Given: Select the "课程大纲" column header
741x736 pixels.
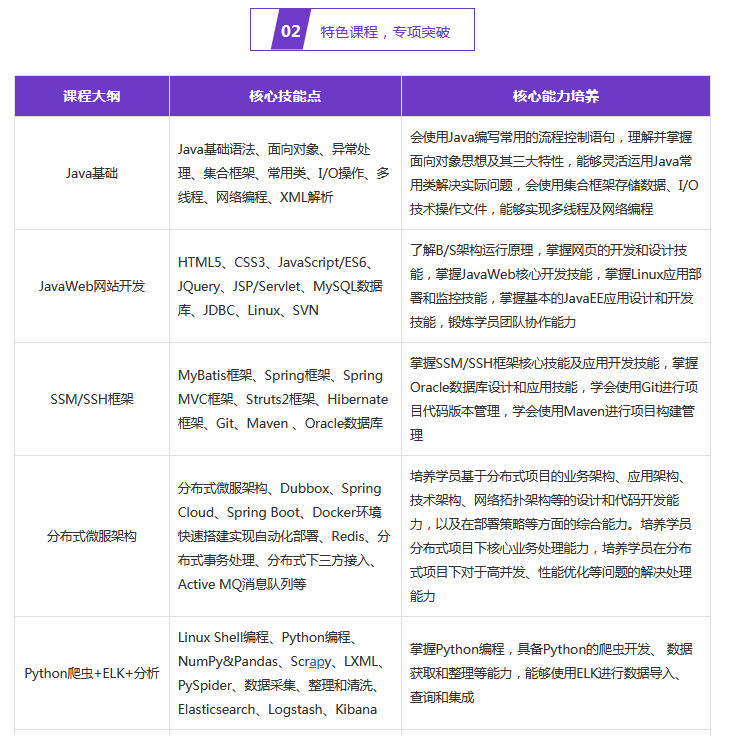Looking at the screenshot, I should 92,96.
